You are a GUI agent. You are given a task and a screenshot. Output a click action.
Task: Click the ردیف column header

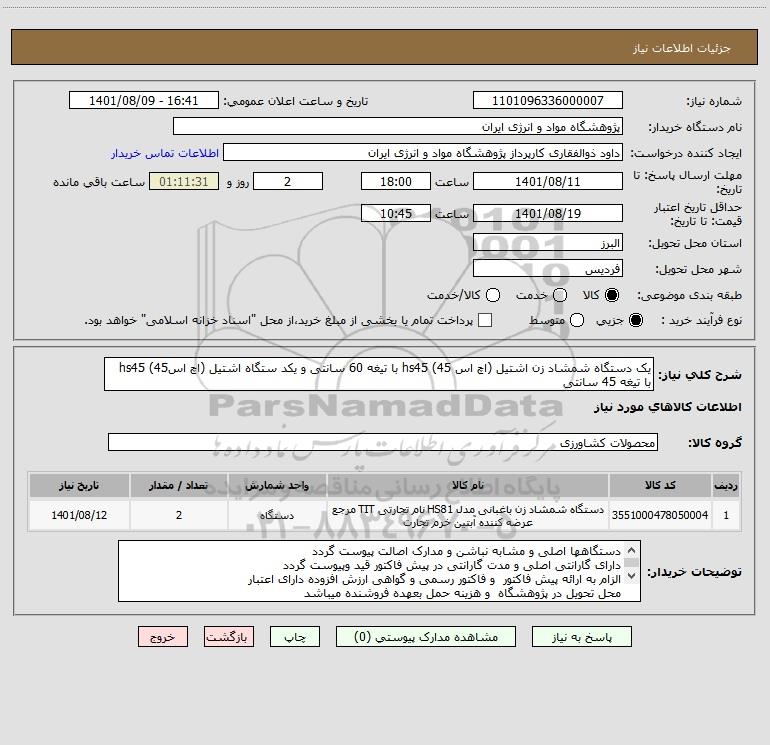[x=726, y=485]
